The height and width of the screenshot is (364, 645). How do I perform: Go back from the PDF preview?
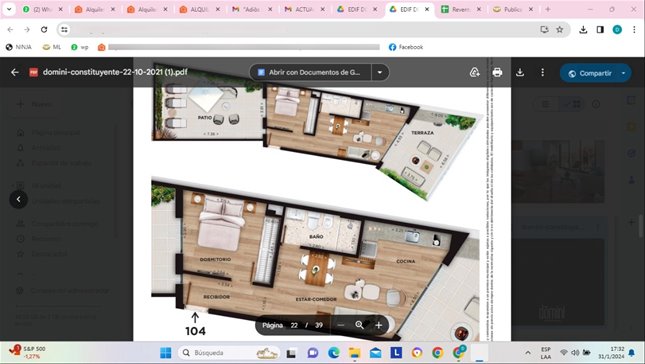point(15,72)
